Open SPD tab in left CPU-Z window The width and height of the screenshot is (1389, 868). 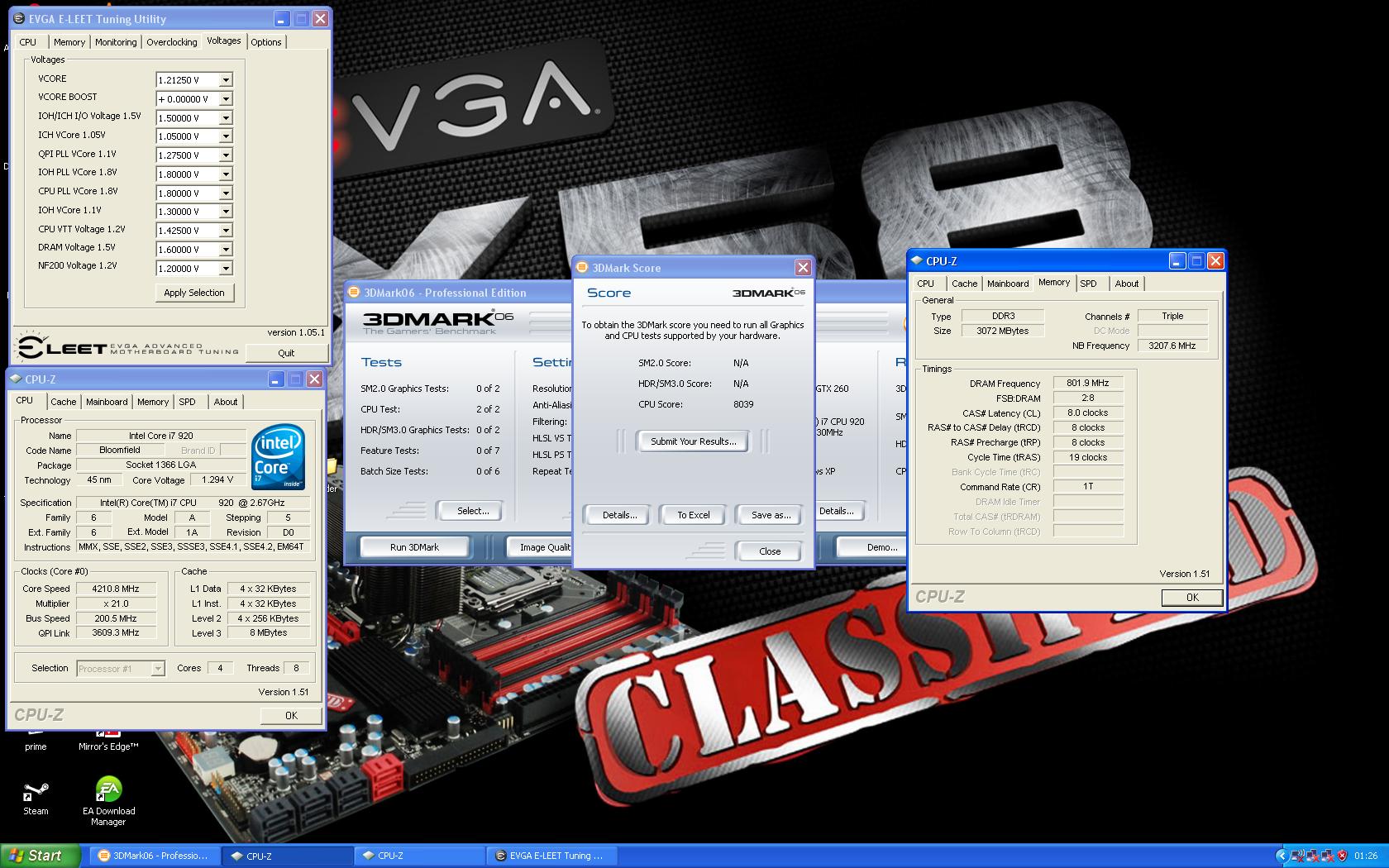(x=188, y=402)
